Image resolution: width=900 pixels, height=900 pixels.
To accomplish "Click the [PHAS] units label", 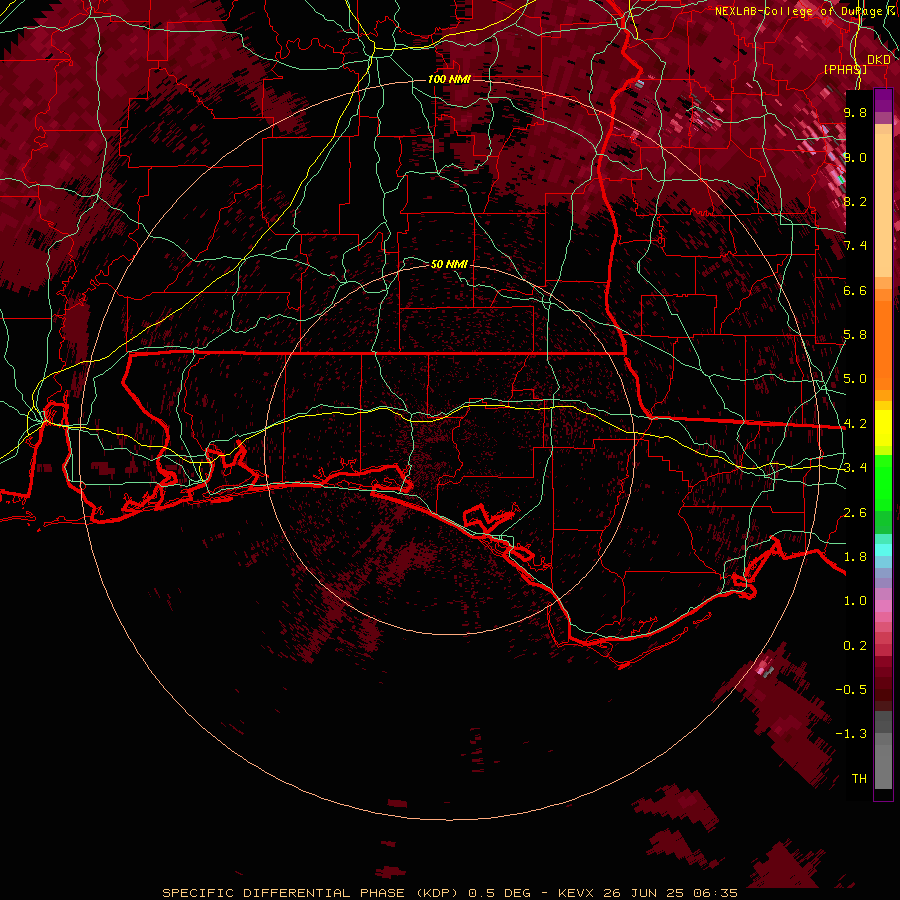I will pyautogui.click(x=845, y=69).
